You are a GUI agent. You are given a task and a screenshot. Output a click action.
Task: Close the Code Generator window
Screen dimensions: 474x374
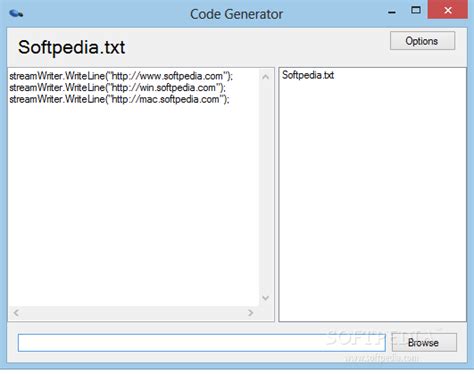[x=448, y=10]
